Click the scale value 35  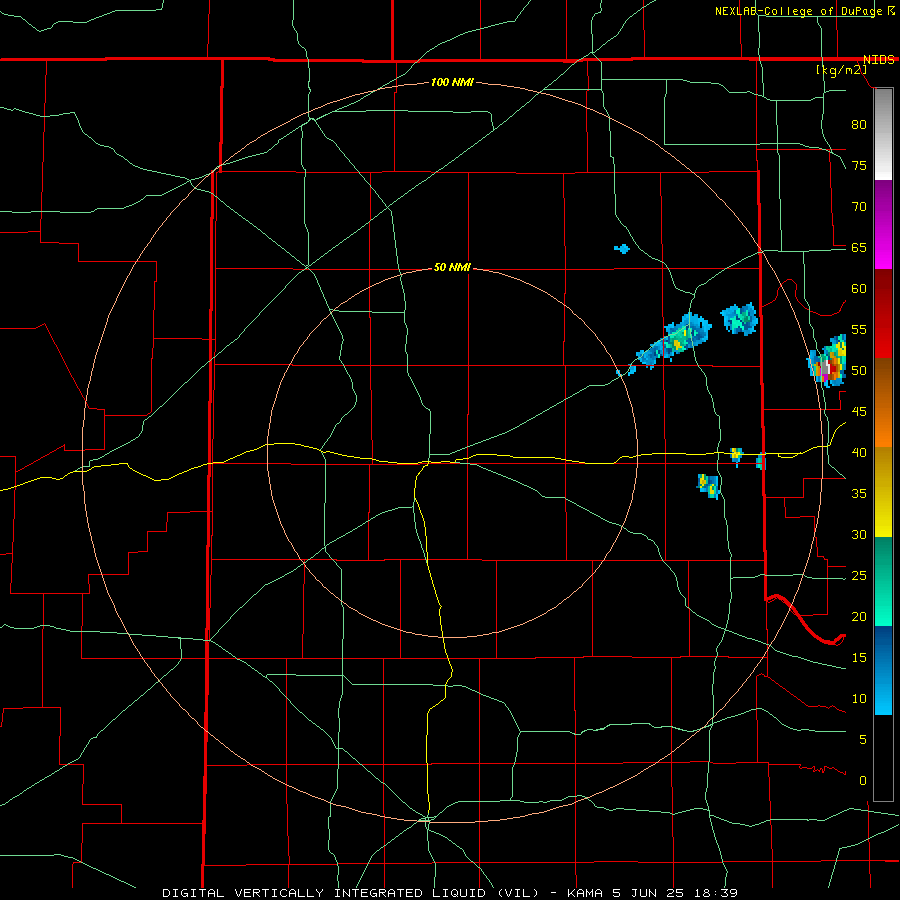coord(859,494)
